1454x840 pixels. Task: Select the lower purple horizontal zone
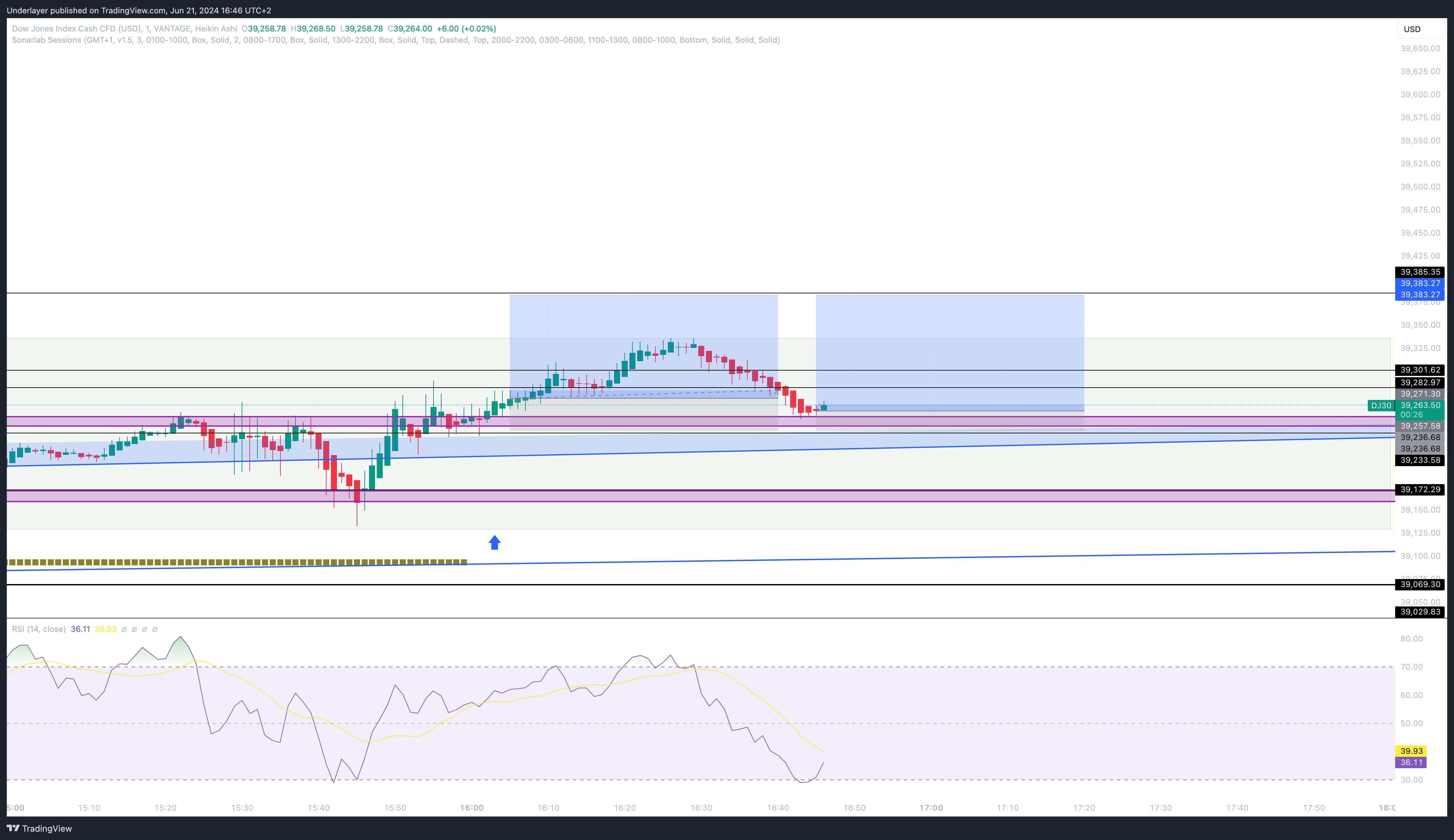point(701,496)
